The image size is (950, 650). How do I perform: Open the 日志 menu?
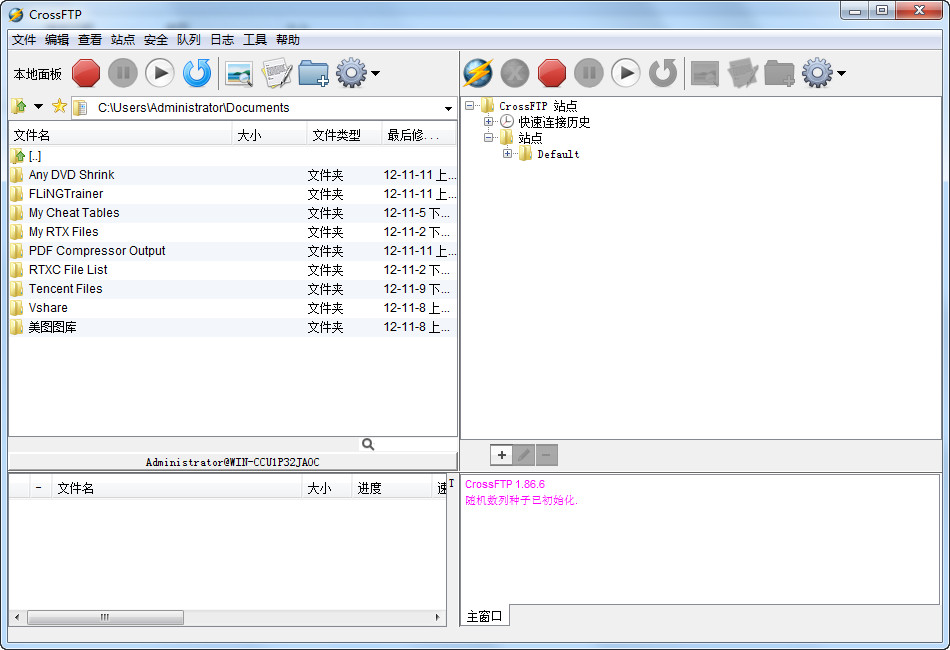click(222, 40)
